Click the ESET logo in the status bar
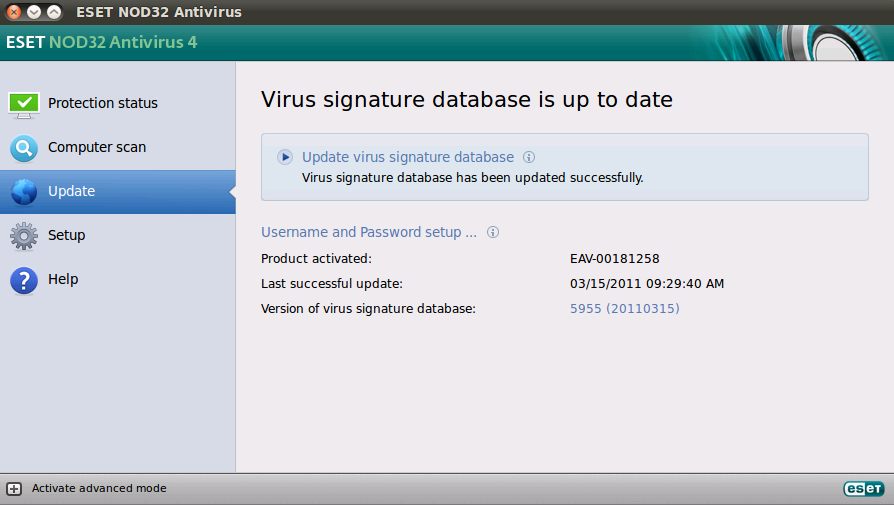This screenshot has width=894, height=505. click(864, 488)
